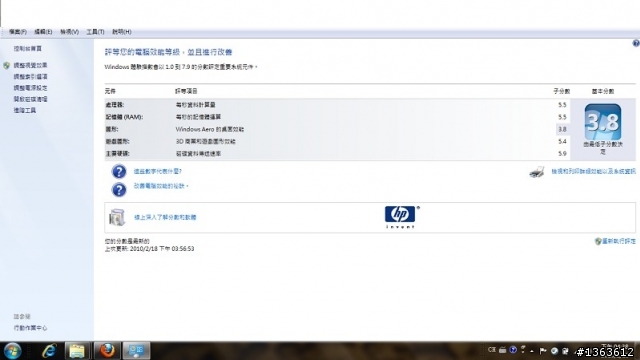The height and width of the screenshot is (360, 640).
Task: Click the question mark icon beside 改善電腦效能的秘訣
Action: (119, 189)
